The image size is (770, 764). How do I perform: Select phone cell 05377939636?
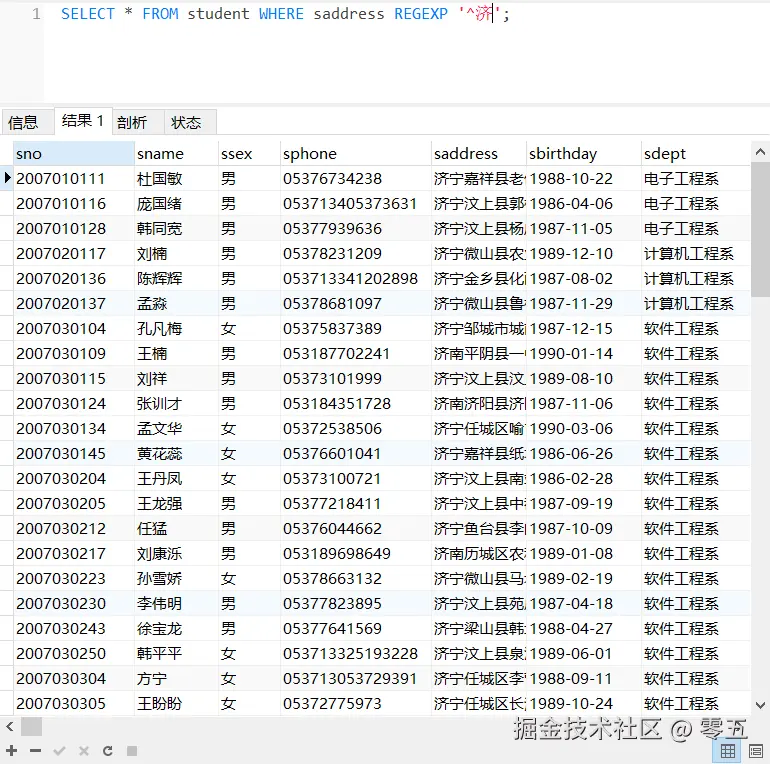tap(356, 229)
